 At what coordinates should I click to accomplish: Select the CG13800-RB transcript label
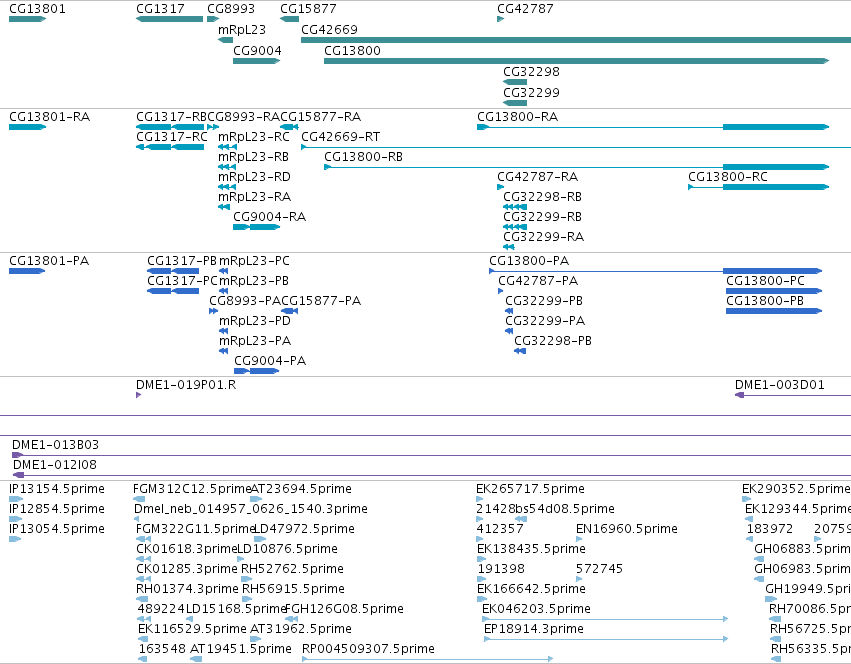(364, 157)
